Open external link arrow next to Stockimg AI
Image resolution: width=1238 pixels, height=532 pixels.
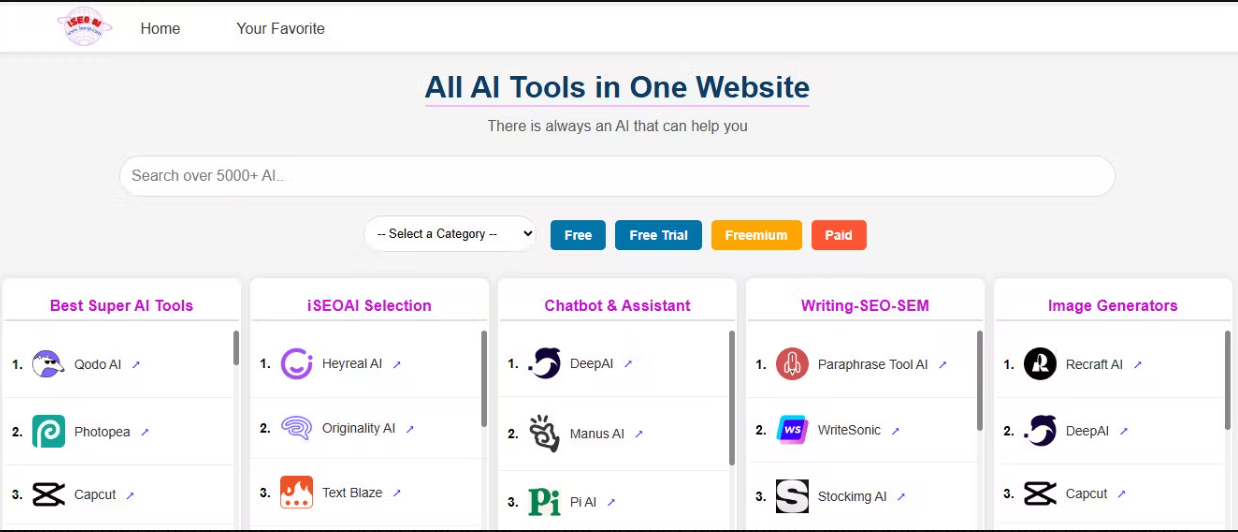[901, 497]
